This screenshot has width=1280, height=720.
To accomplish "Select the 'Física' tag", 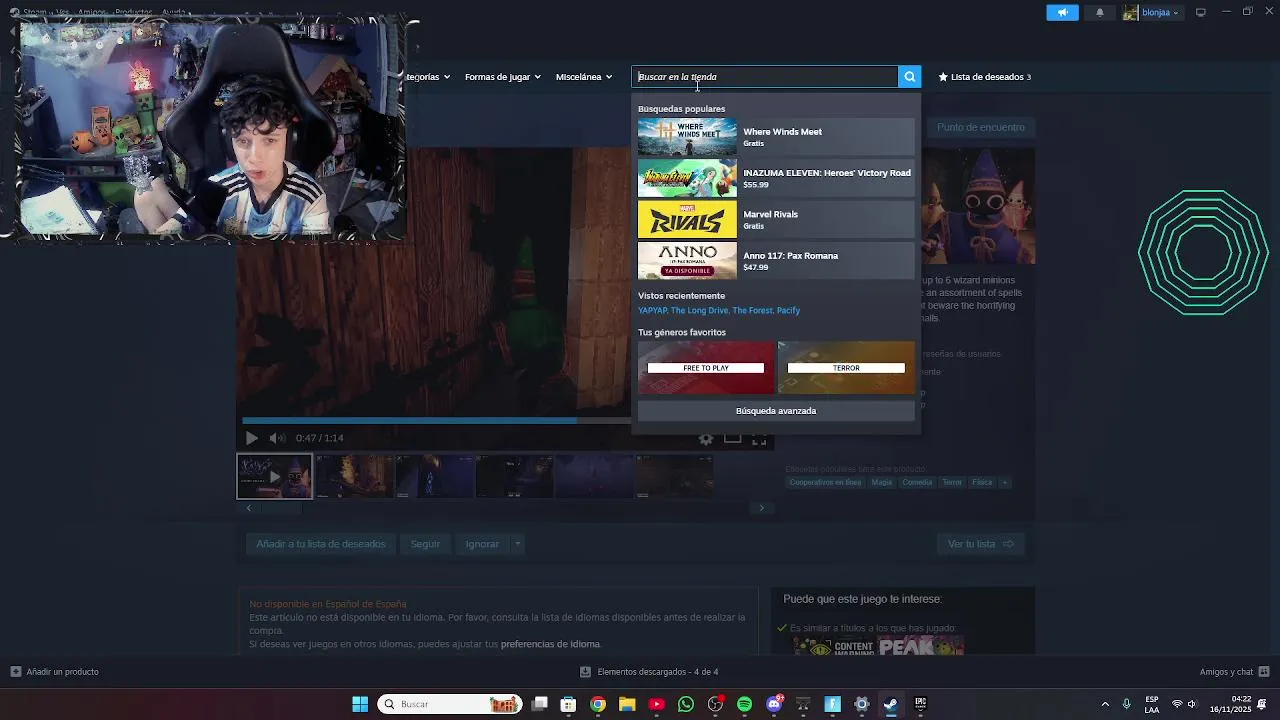I will coord(982,482).
